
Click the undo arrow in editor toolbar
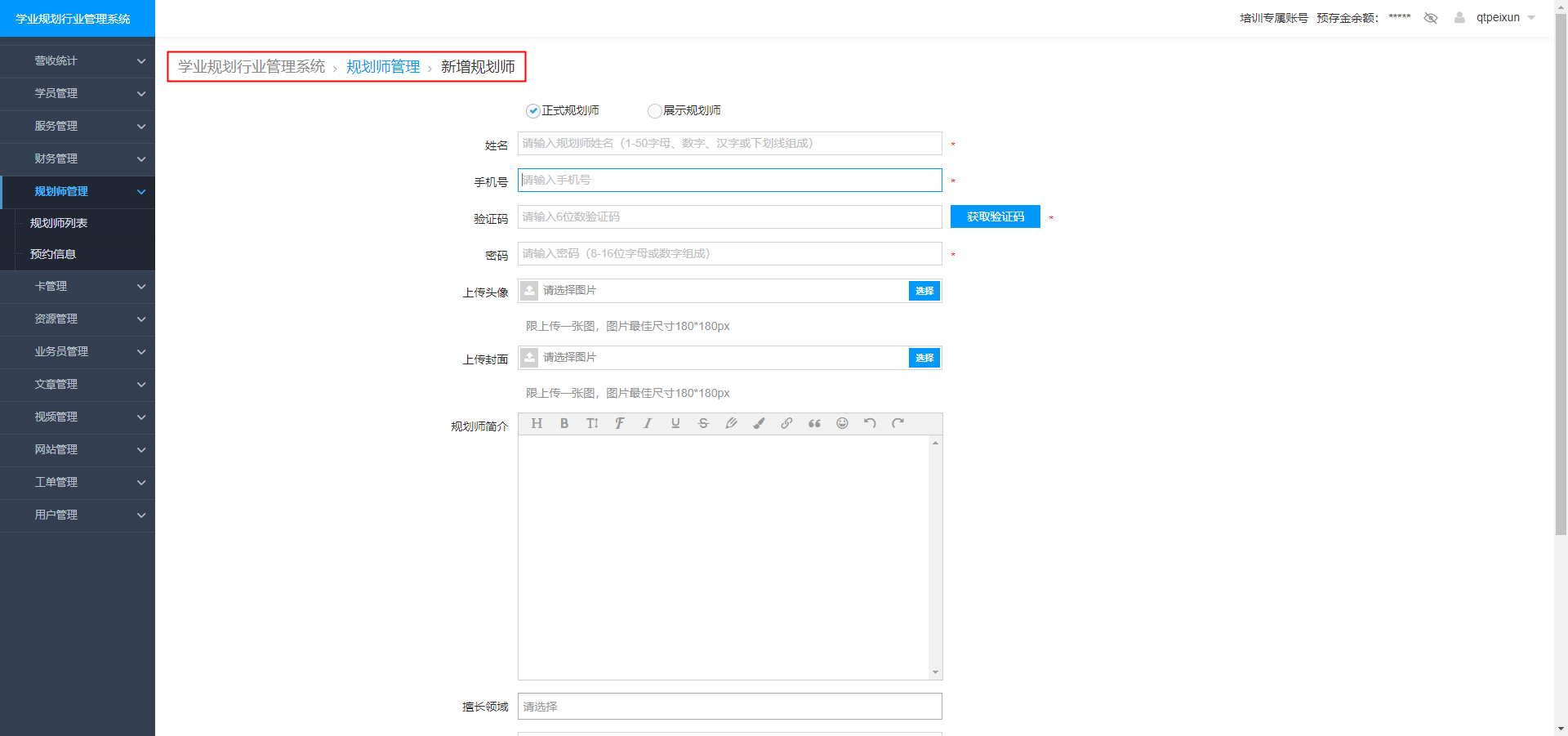pos(869,423)
